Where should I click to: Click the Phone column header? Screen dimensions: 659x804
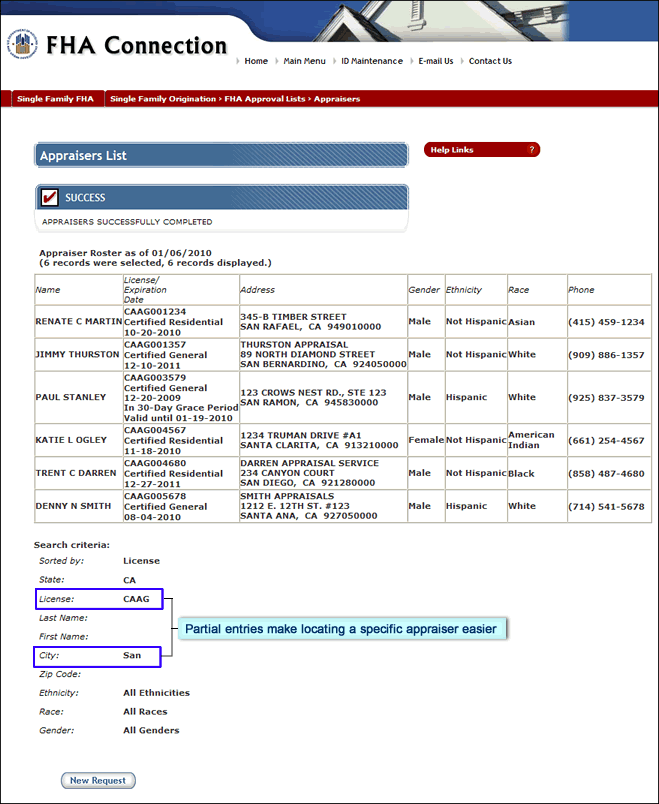tap(581, 290)
